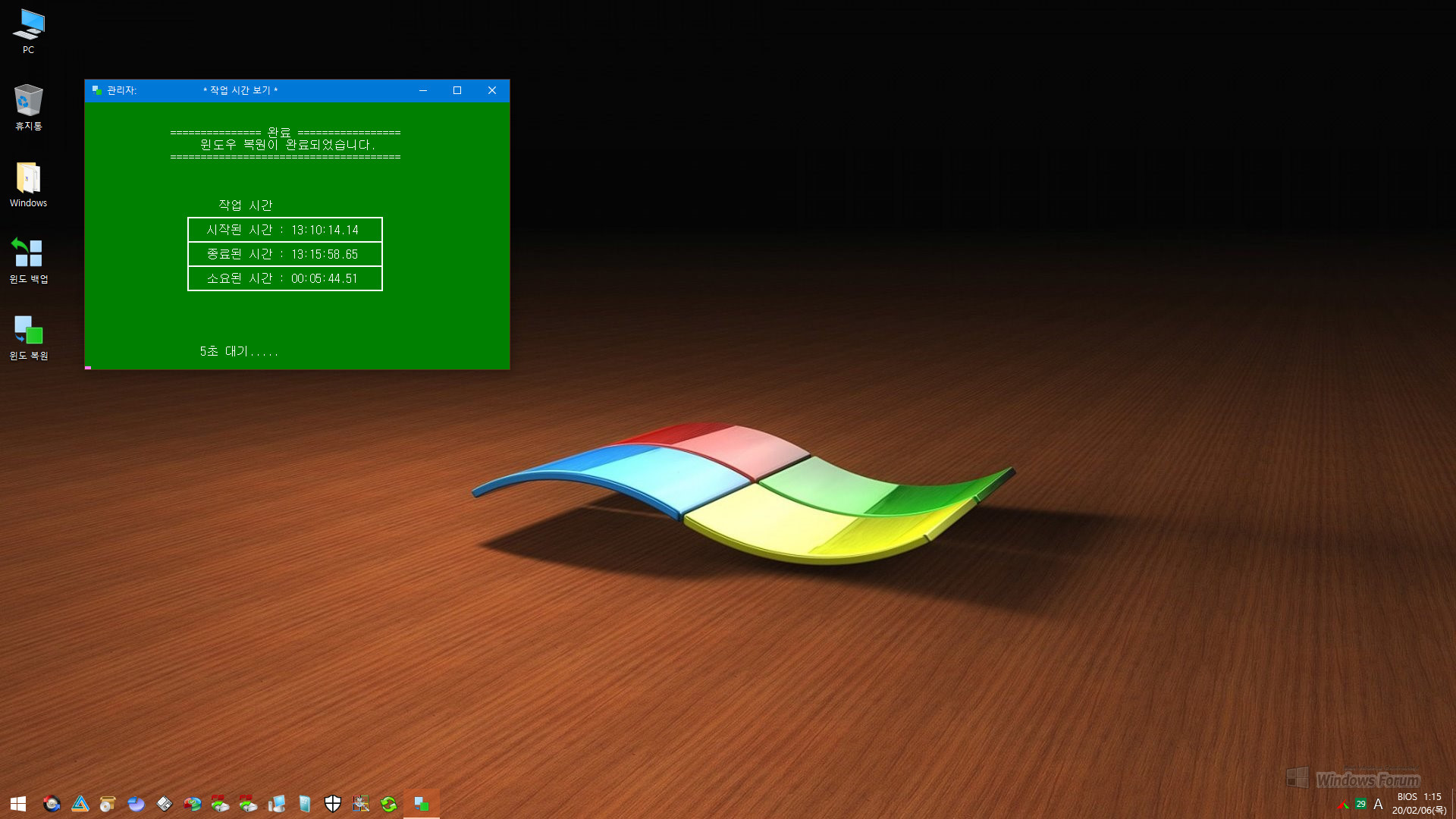Open the PC desktop icon
This screenshot has width=1456, height=819.
click(x=28, y=31)
